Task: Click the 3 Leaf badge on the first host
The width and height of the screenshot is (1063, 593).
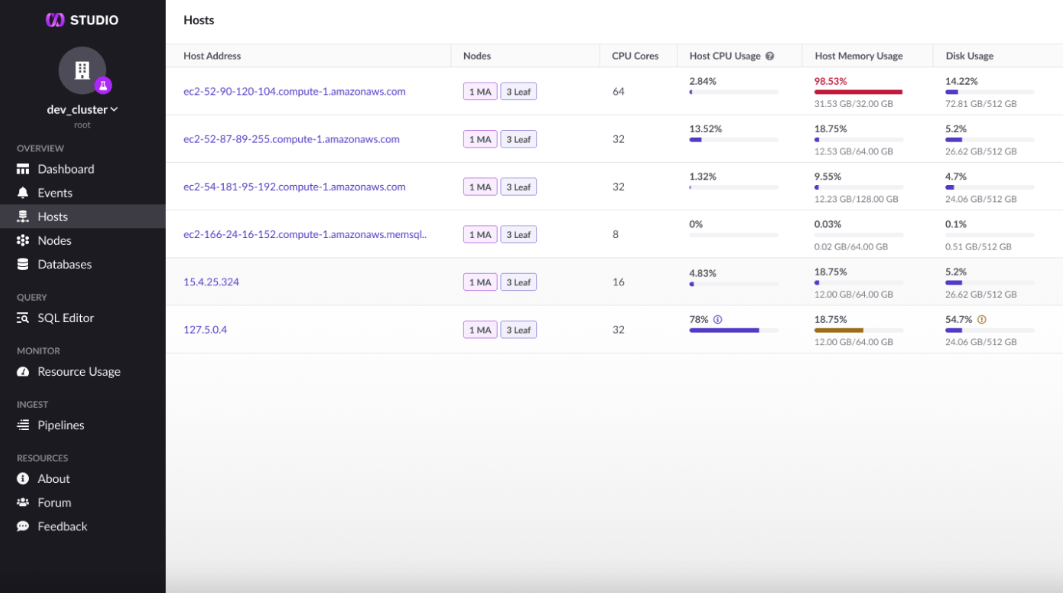Action: [x=518, y=90]
